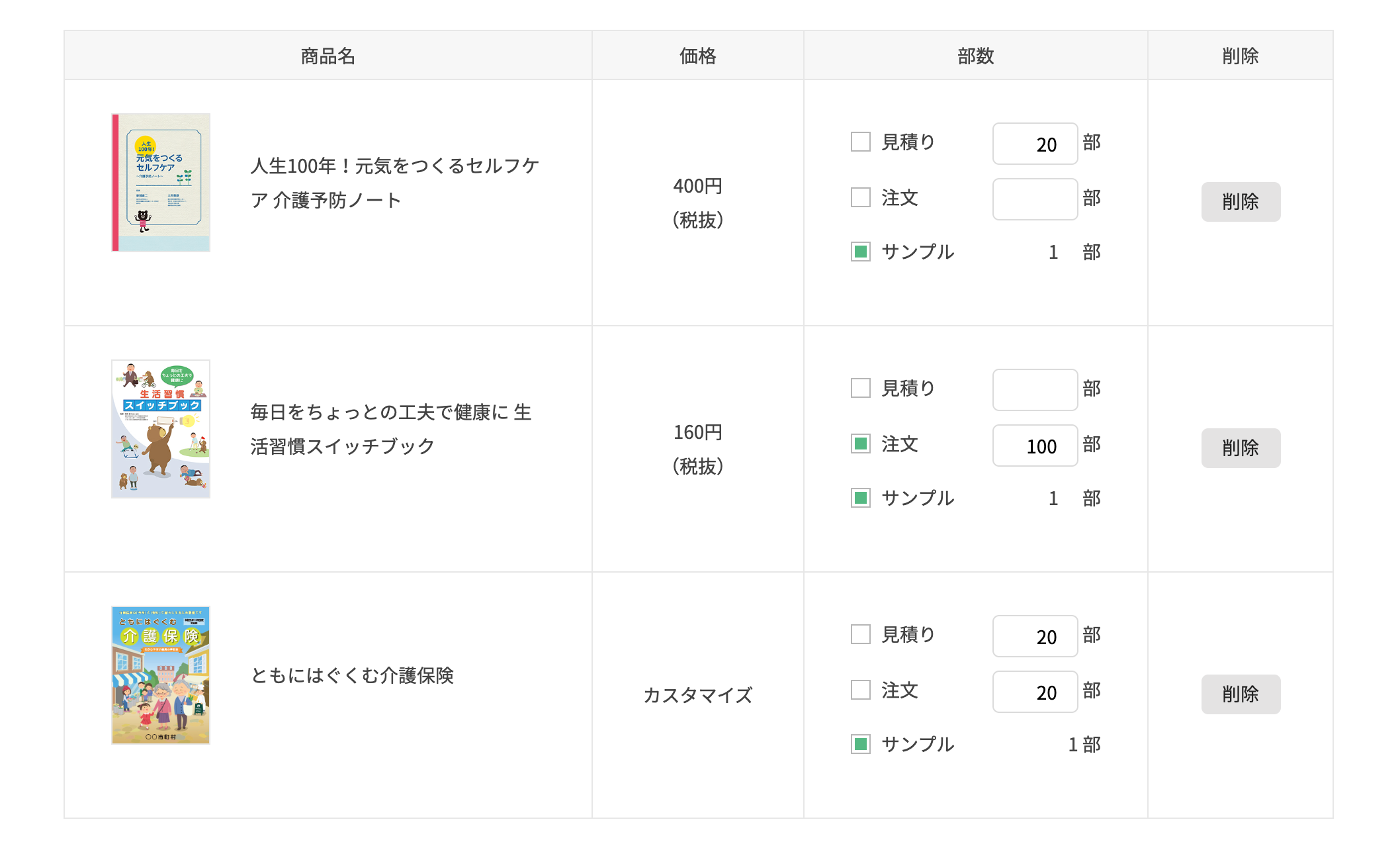Screen dimensions: 1400x846
Task: Click product title ともにはぐくむ介護保険
Action: click(352, 675)
